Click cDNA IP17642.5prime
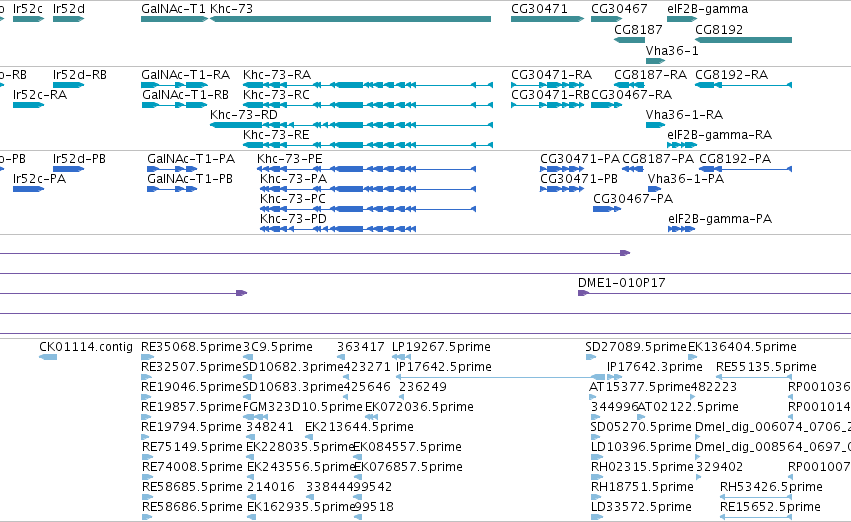Image resolution: width=851 pixels, height=522 pixels. (500, 377)
